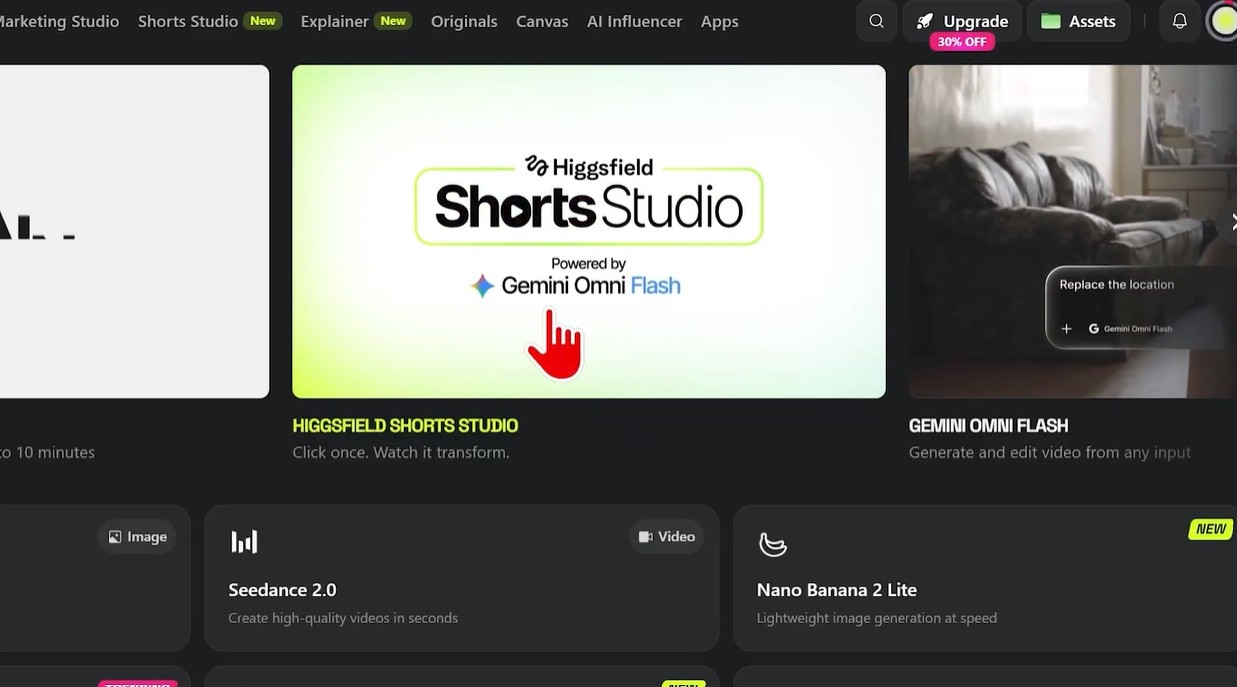Click the Nano Banana 2 Lite banana icon
The image size is (1237, 687).
(x=772, y=544)
